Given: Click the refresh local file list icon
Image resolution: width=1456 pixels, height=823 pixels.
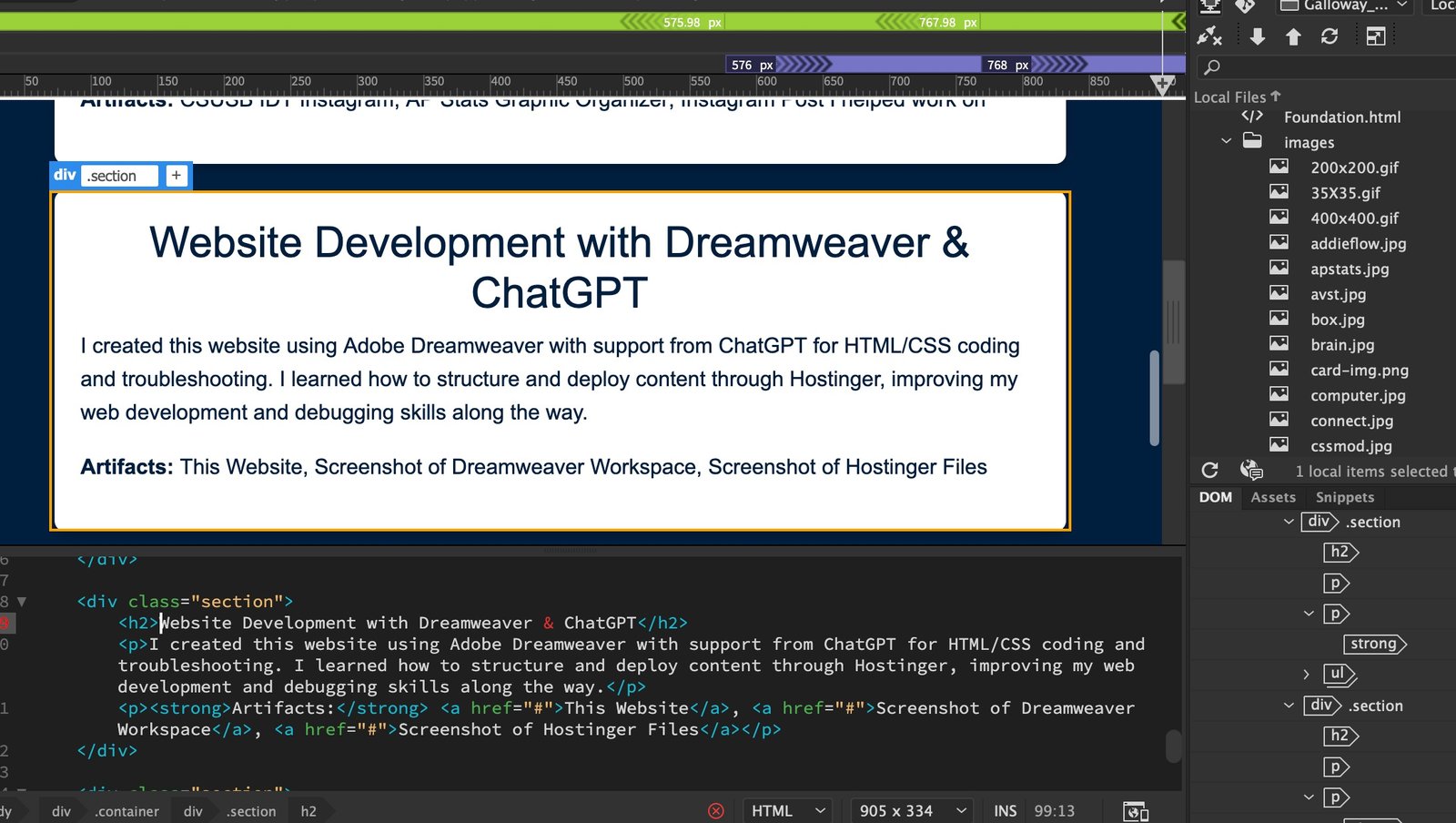Looking at the screenshot, I should [x=1209, y=469].
